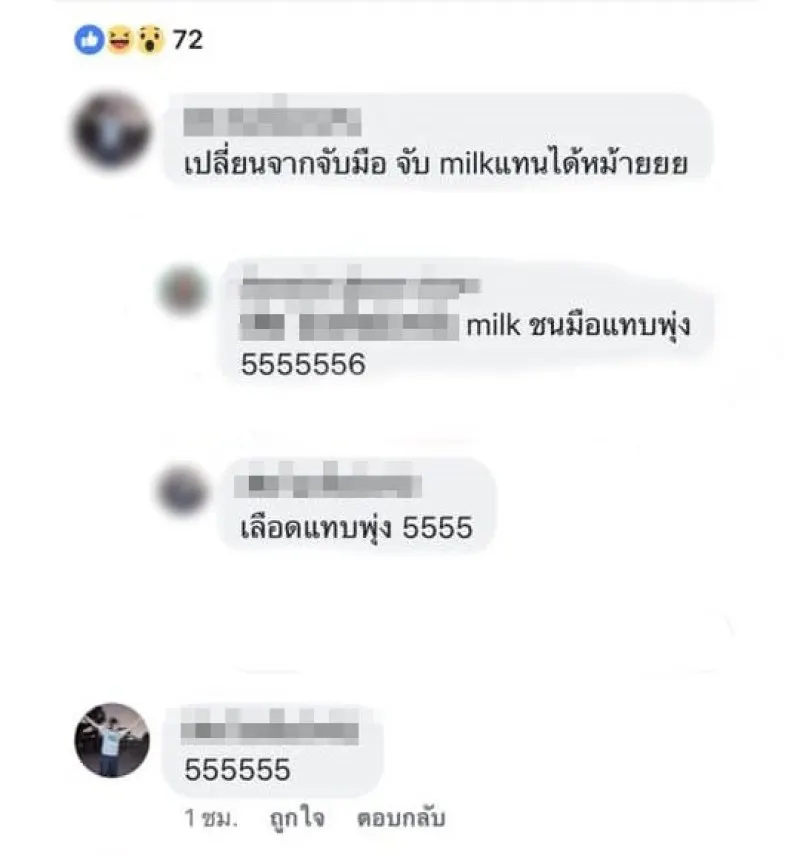Click the Wow surprised reaction emoji
This screenshot has height=855, width=800.
[x=149, y=40]
